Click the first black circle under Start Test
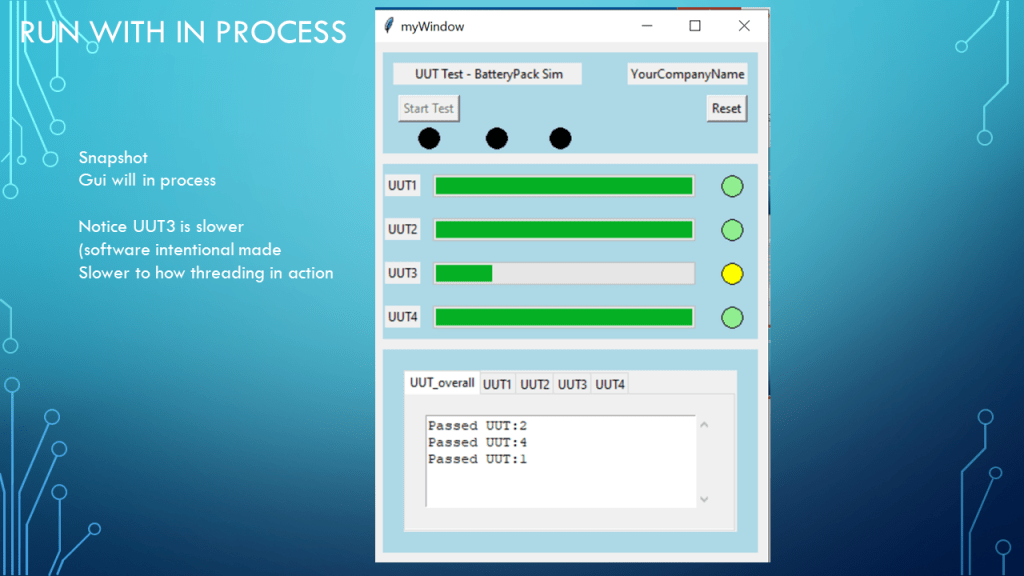 pos(429,138)
